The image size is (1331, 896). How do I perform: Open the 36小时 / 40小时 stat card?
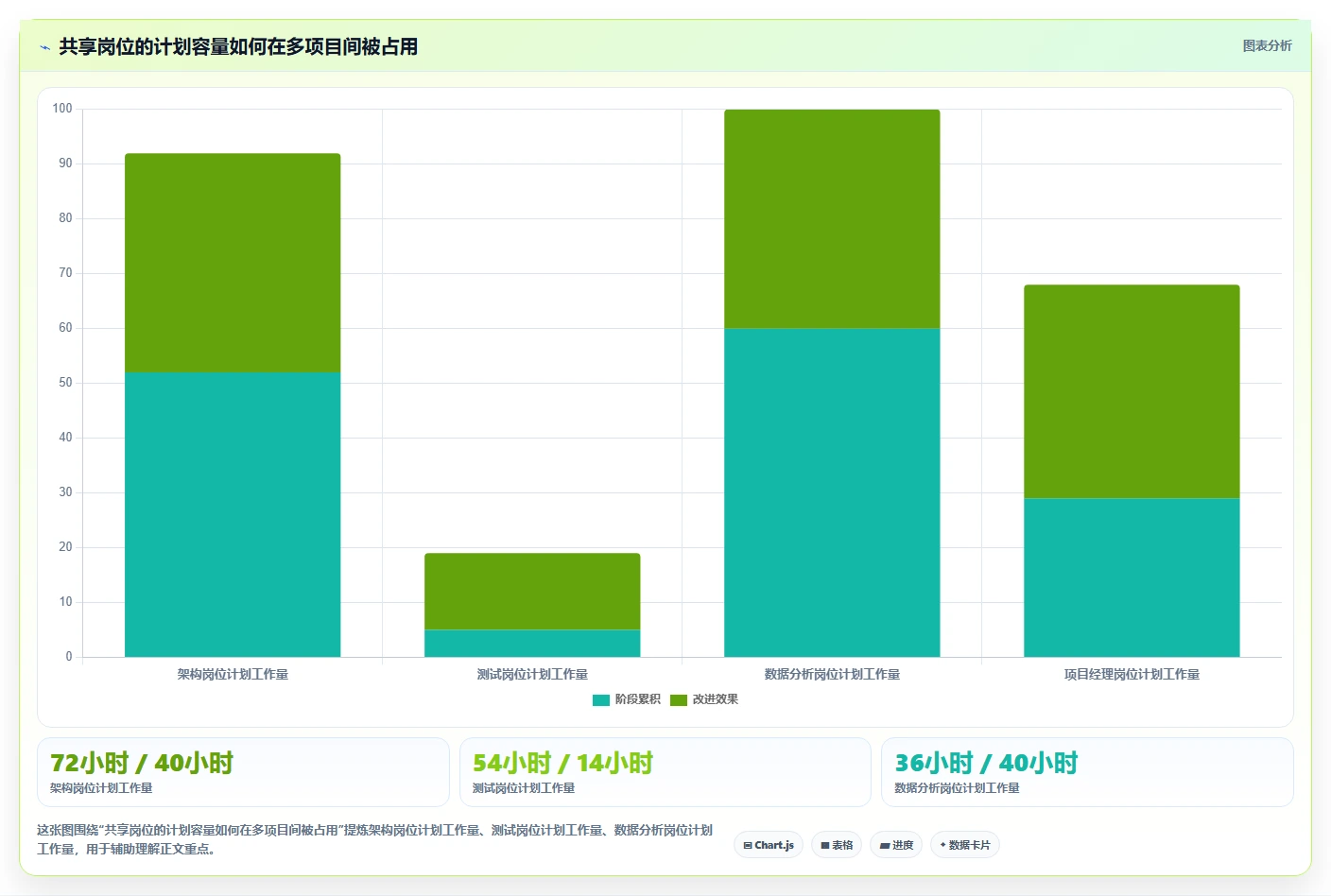(1087, 772)
